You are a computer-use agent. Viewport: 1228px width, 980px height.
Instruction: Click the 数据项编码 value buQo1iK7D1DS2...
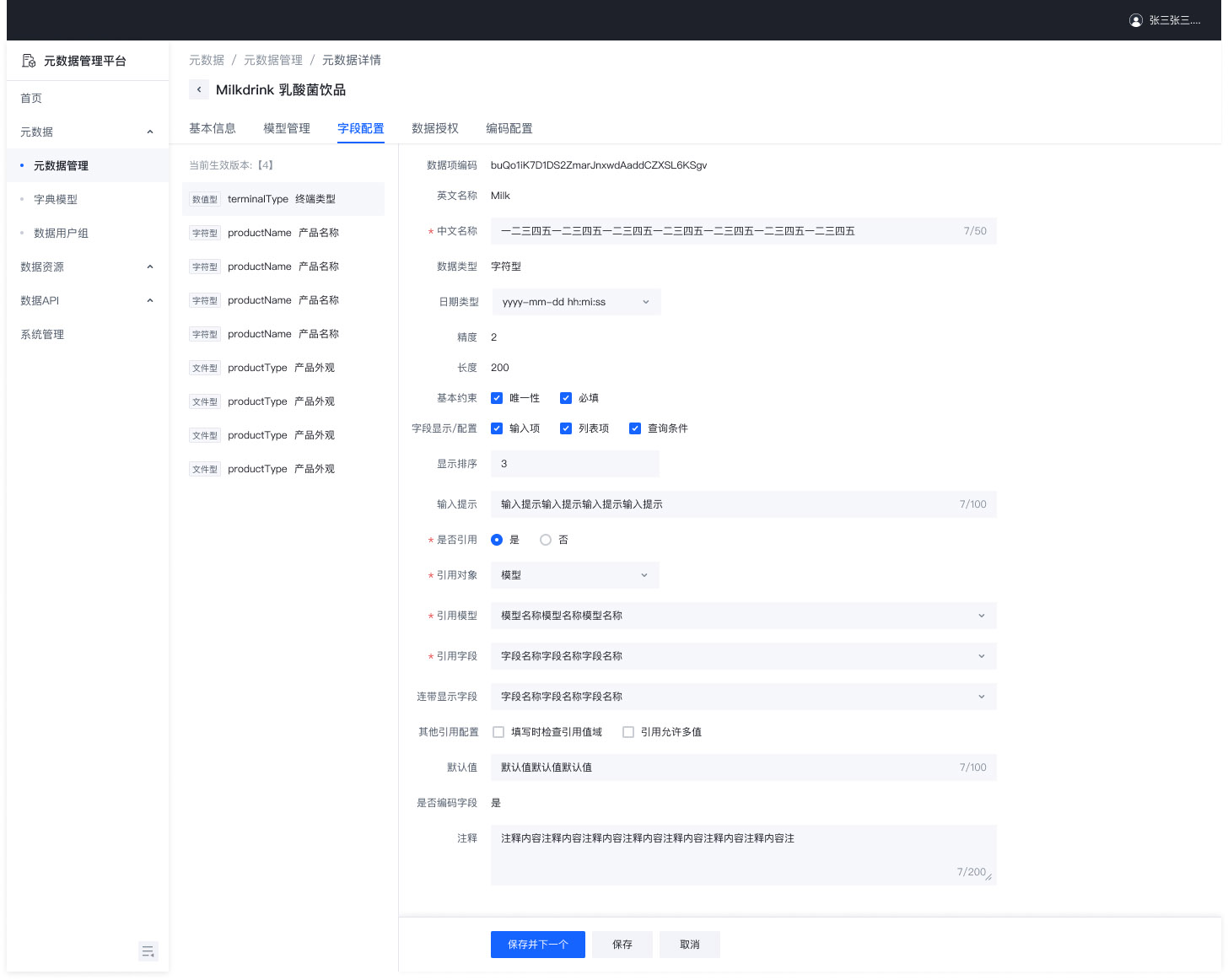pos(599,165)
